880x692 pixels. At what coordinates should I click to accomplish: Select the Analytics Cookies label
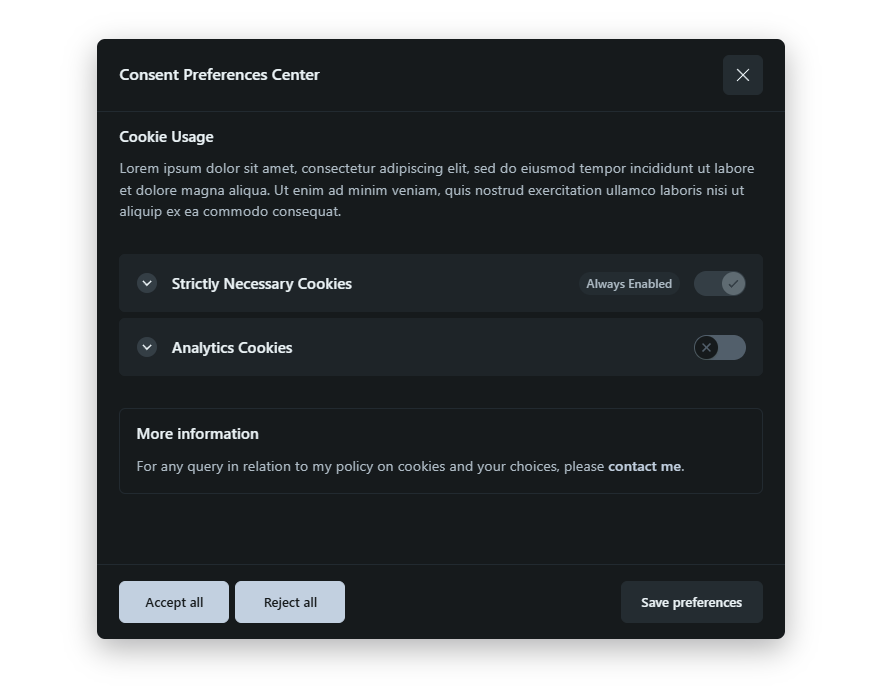pos(232,347)
